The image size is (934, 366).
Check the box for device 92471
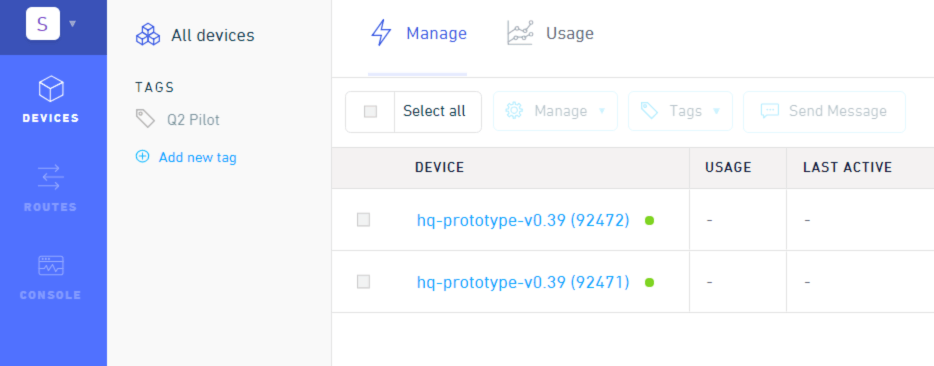363,282
